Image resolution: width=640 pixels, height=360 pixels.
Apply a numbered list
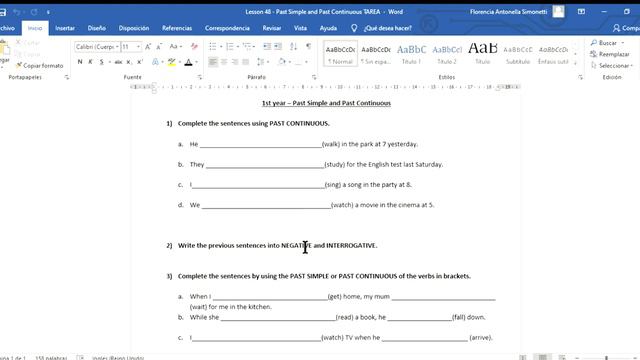[x=230, y=47]
